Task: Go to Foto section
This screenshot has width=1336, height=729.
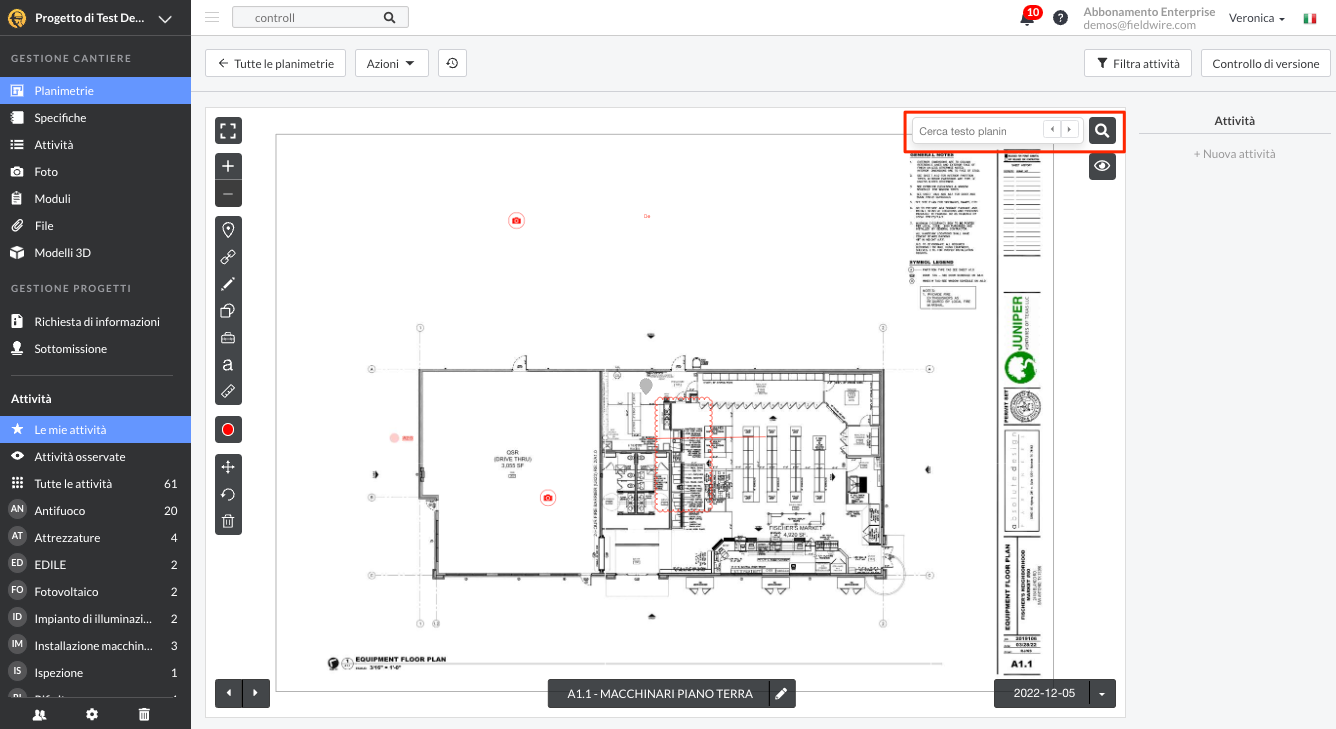Action: [x=46, y=172]
